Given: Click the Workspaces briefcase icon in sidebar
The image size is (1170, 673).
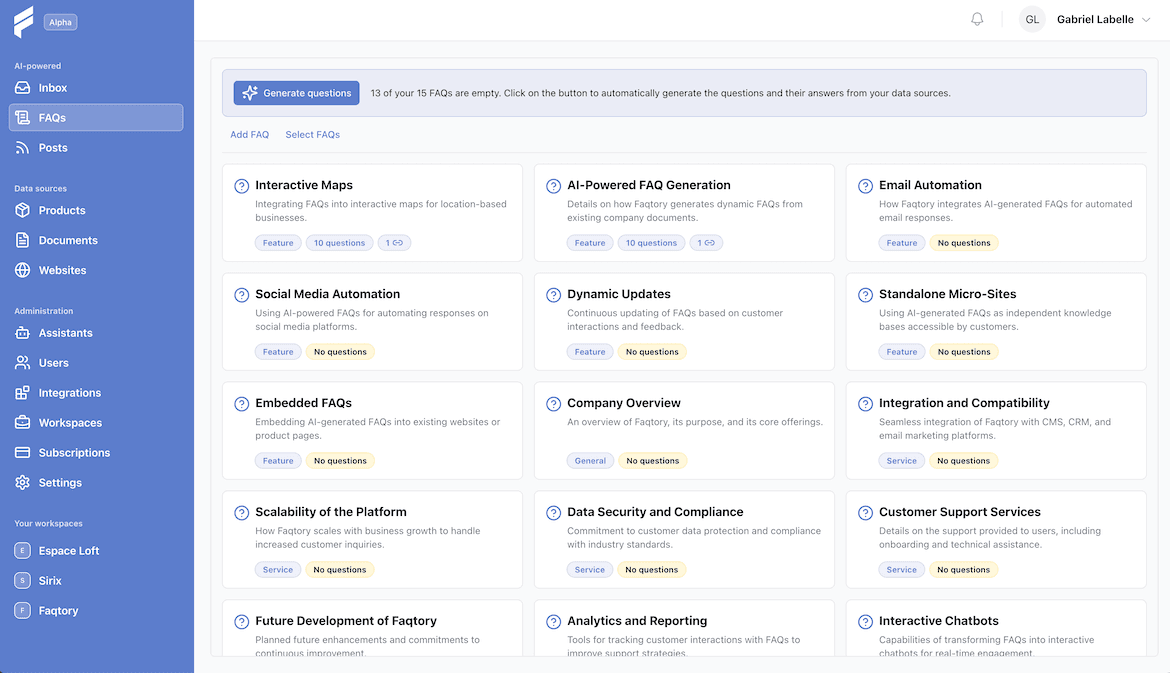Looking at the screenshot, I should [22, 422].
